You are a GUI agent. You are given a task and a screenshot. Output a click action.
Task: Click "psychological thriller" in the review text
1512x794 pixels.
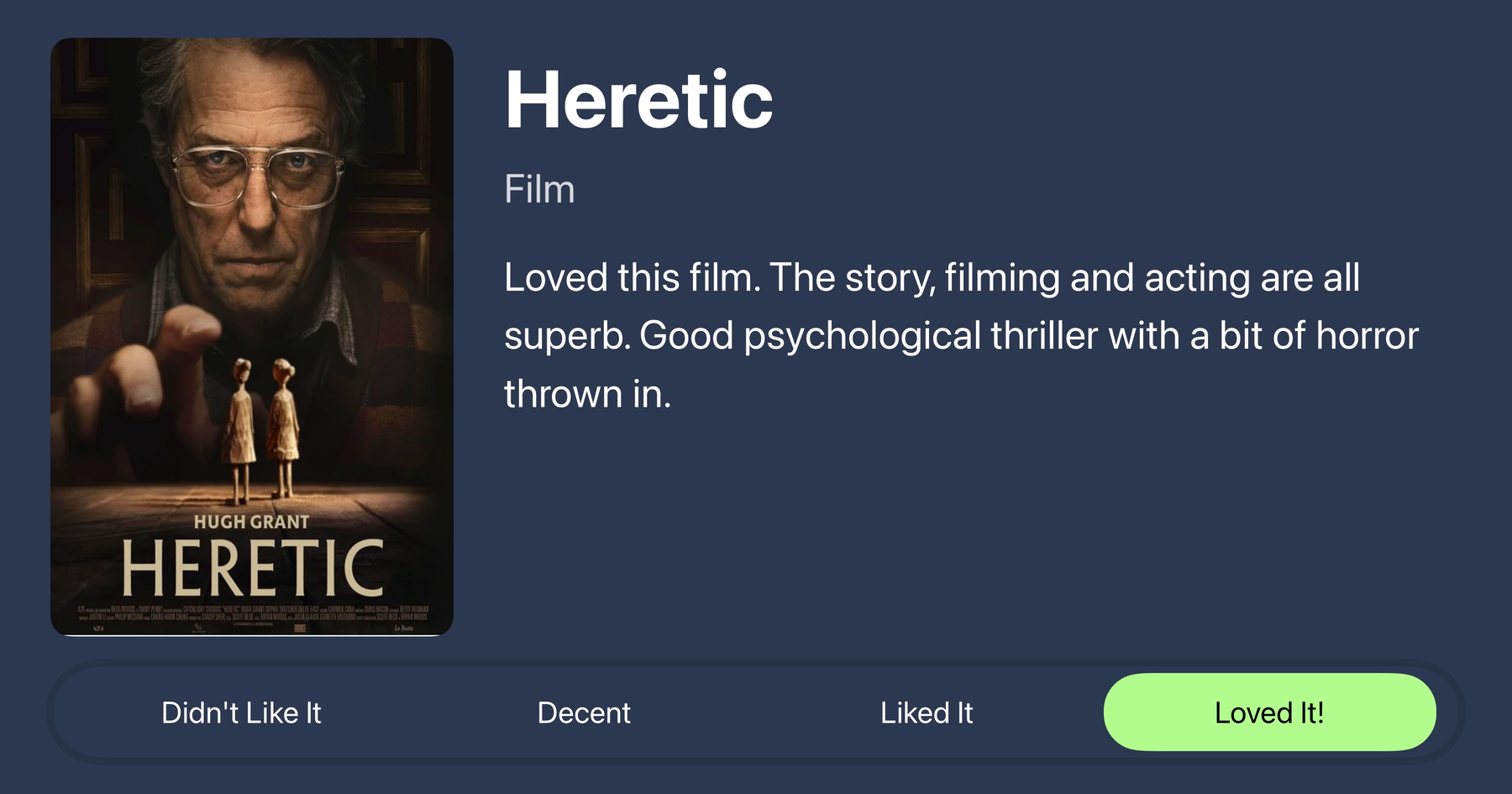(x=921, y=336)
